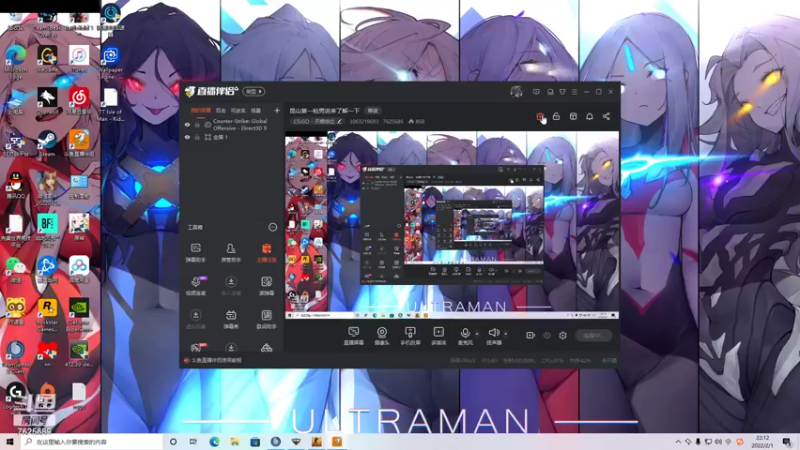Open the hamburger menu in the title bar
800x450 pixels.
click(574, 92)
